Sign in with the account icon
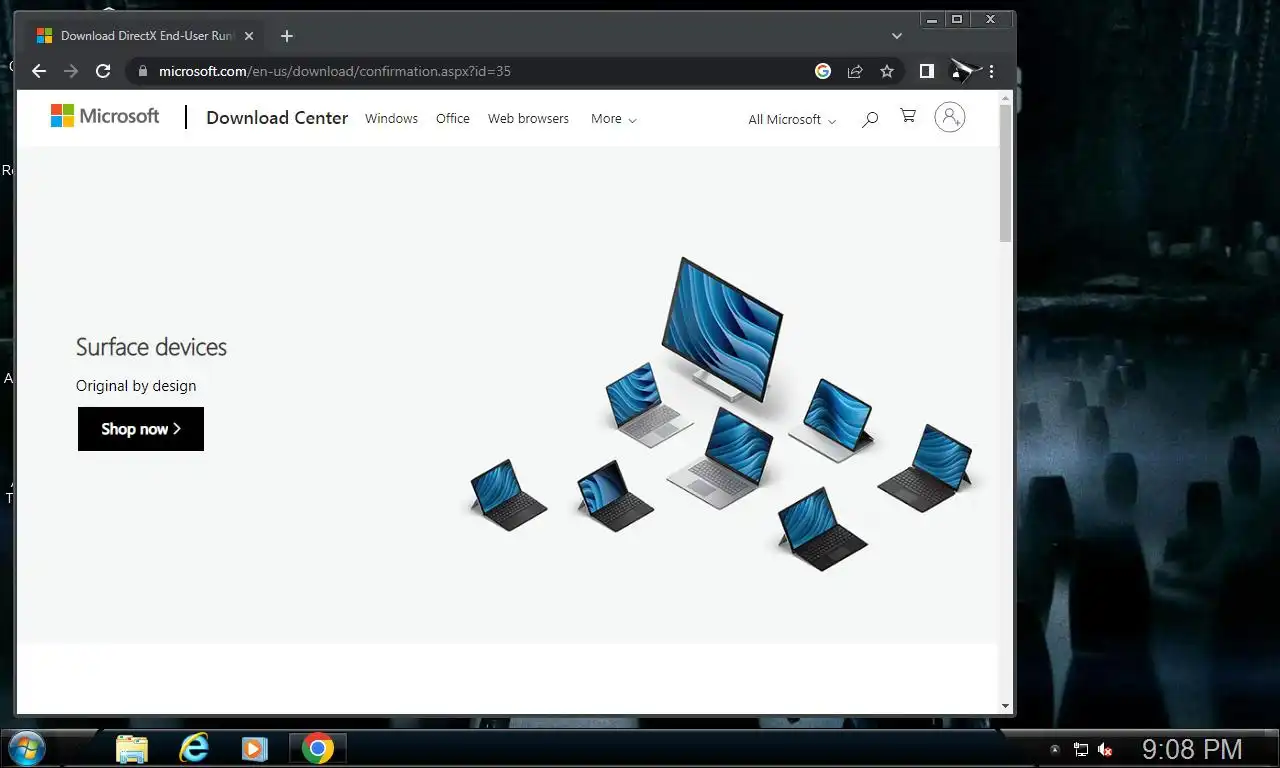This screenshot has width=1280, height=768. coord(950,117)
